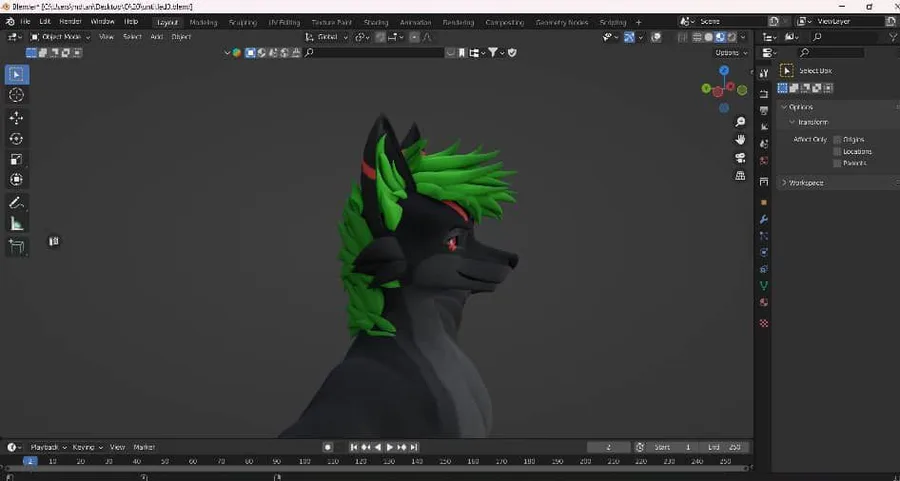The width and height of the screenshot is (900, 481).
Task: Open the Output properties tab icon
Action: tap(763, 110)
